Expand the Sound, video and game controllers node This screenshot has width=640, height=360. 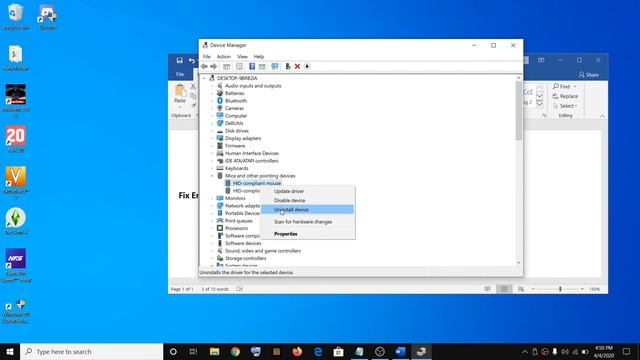tap(212, 251)
